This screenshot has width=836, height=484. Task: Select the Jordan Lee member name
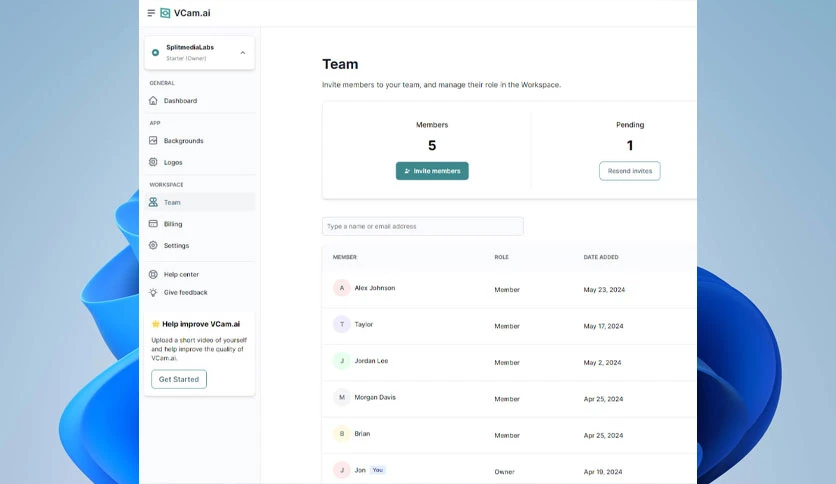point(371,361)
